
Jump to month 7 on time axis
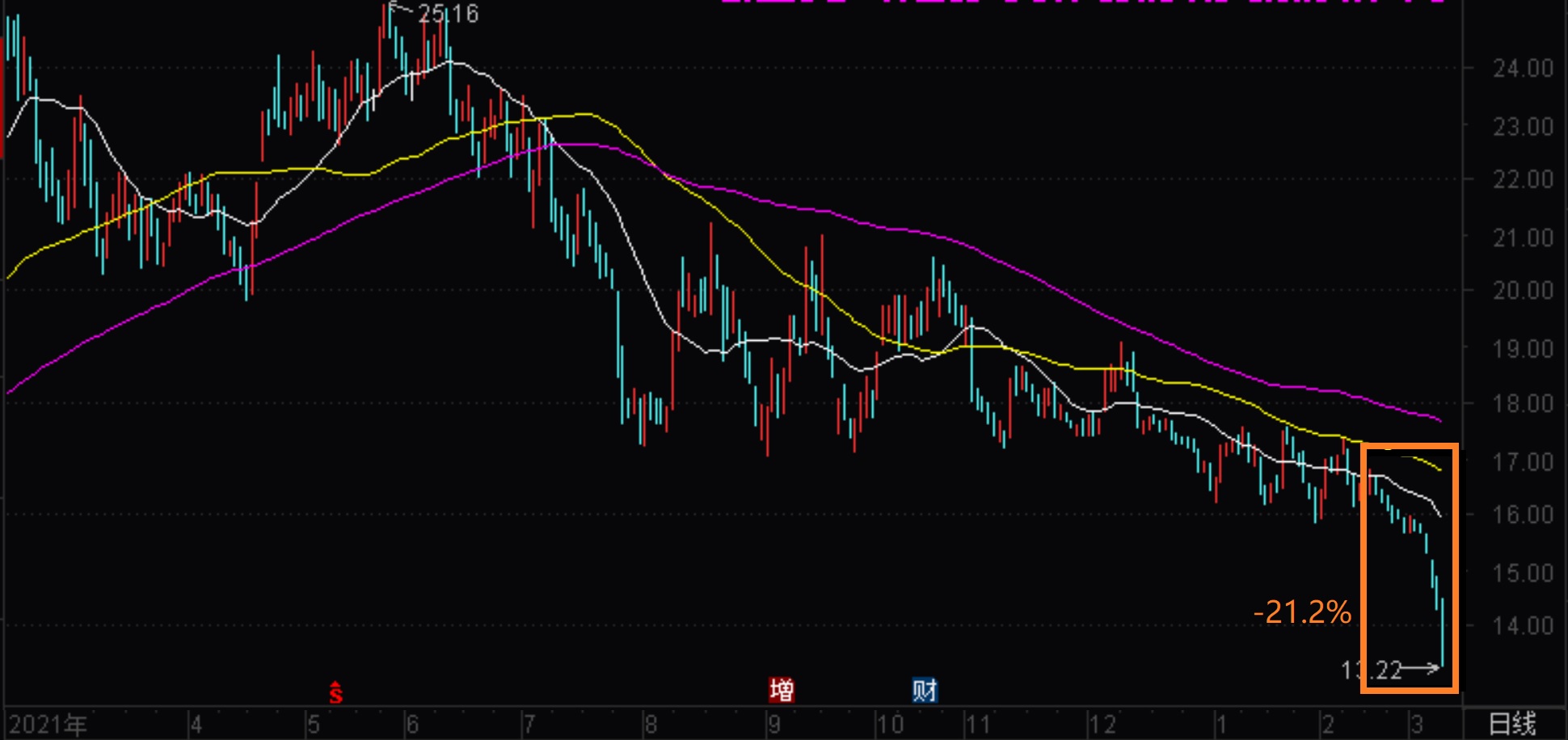coord(529,725)
